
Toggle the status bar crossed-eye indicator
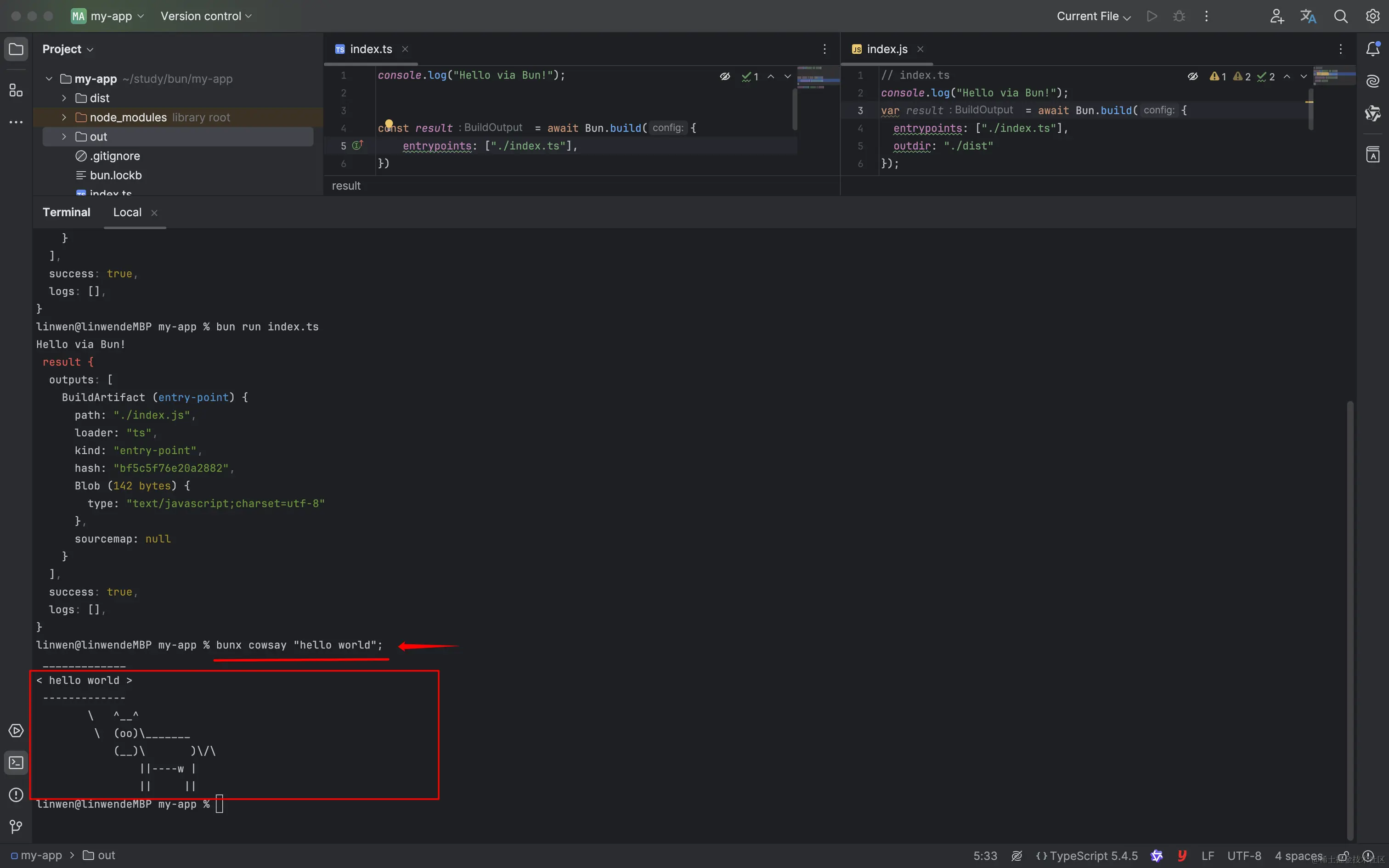(1016, 856)
